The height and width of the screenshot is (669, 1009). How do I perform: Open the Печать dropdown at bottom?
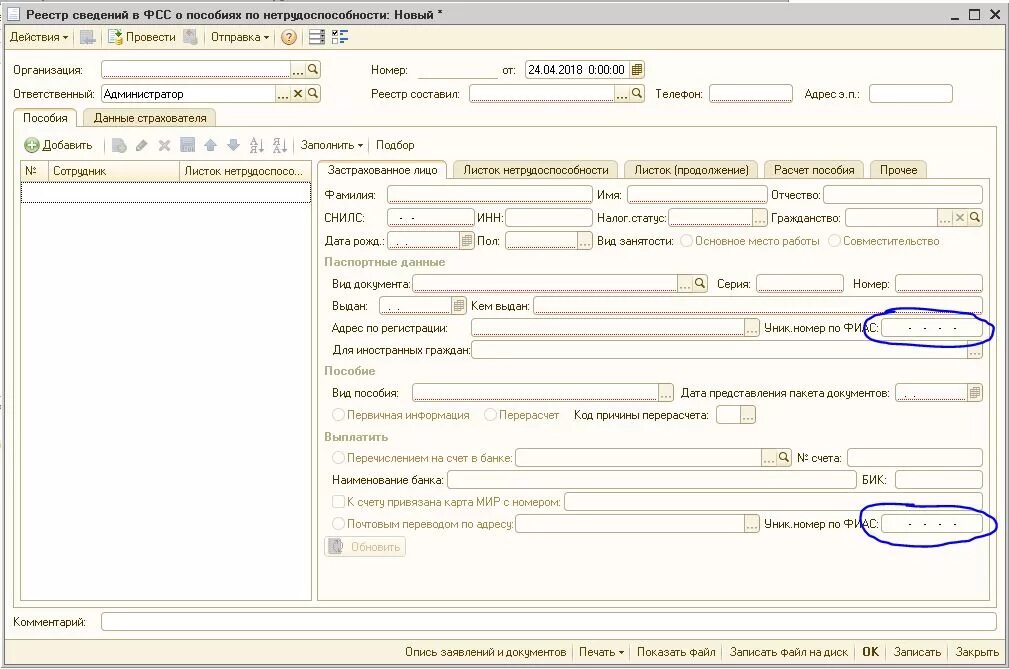pos(601,652)
